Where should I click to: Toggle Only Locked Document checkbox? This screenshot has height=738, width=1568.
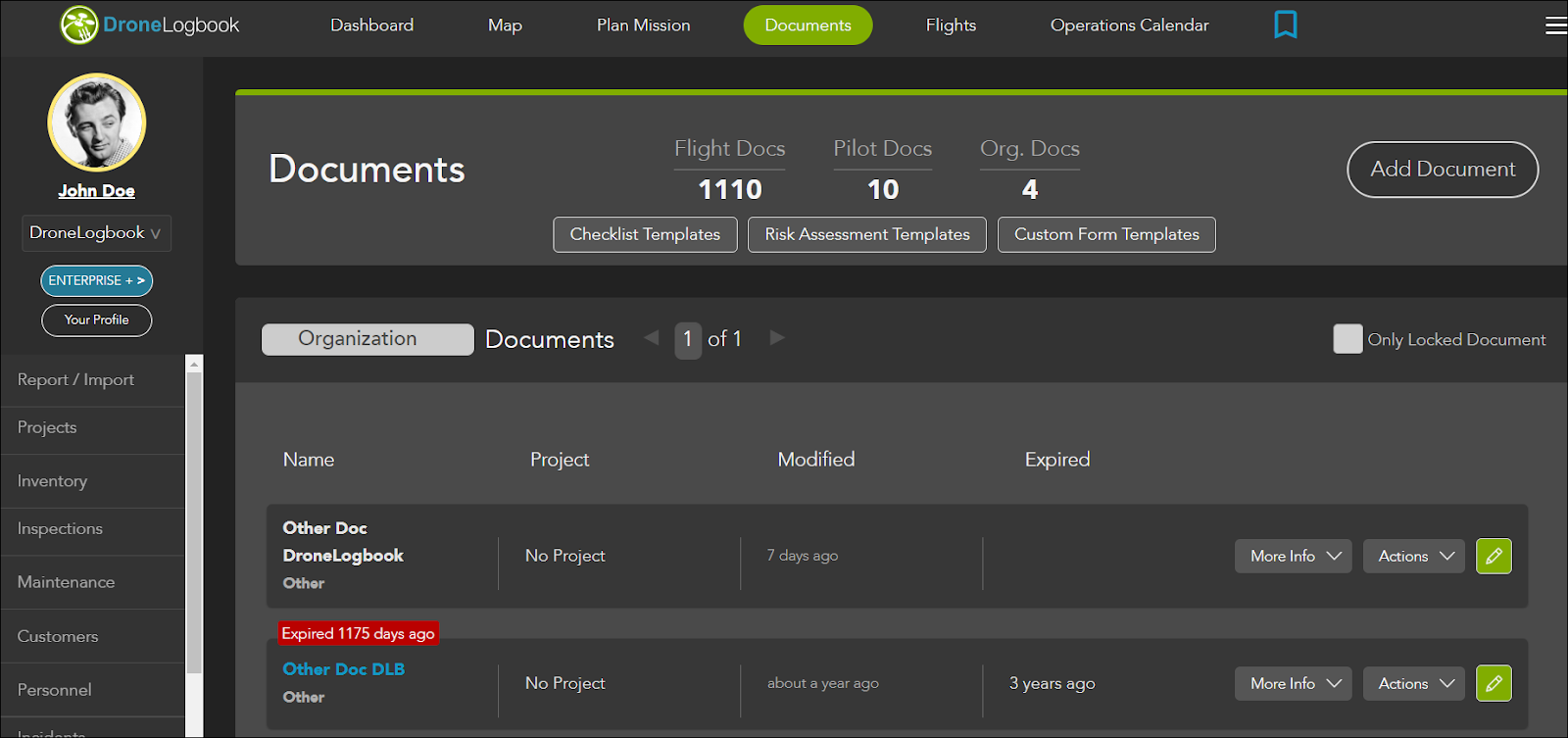[1347, 339]
